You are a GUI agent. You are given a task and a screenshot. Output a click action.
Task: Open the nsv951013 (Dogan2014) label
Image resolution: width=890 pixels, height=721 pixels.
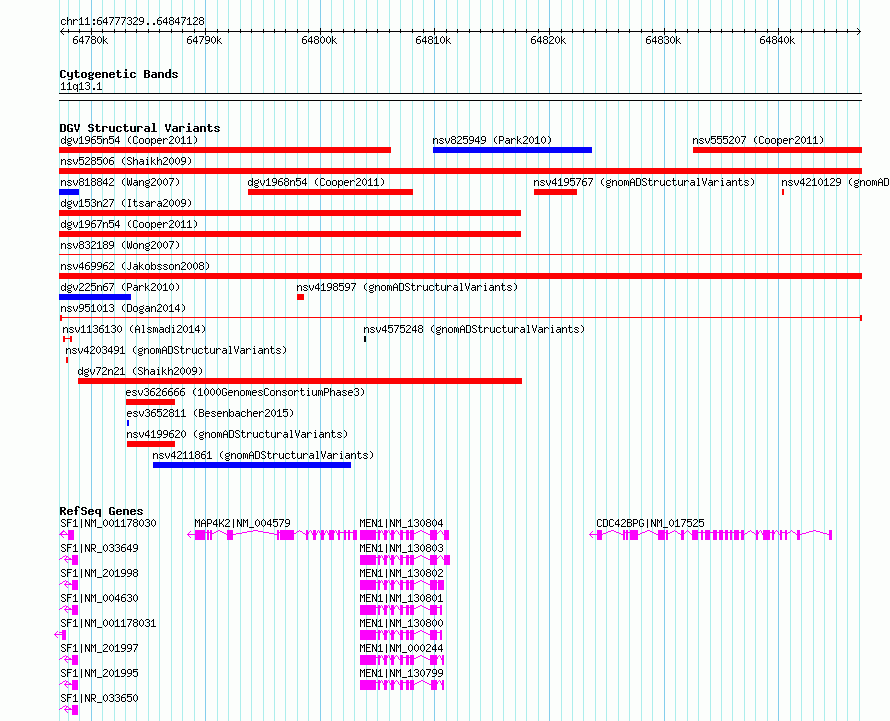click(123, 308)
